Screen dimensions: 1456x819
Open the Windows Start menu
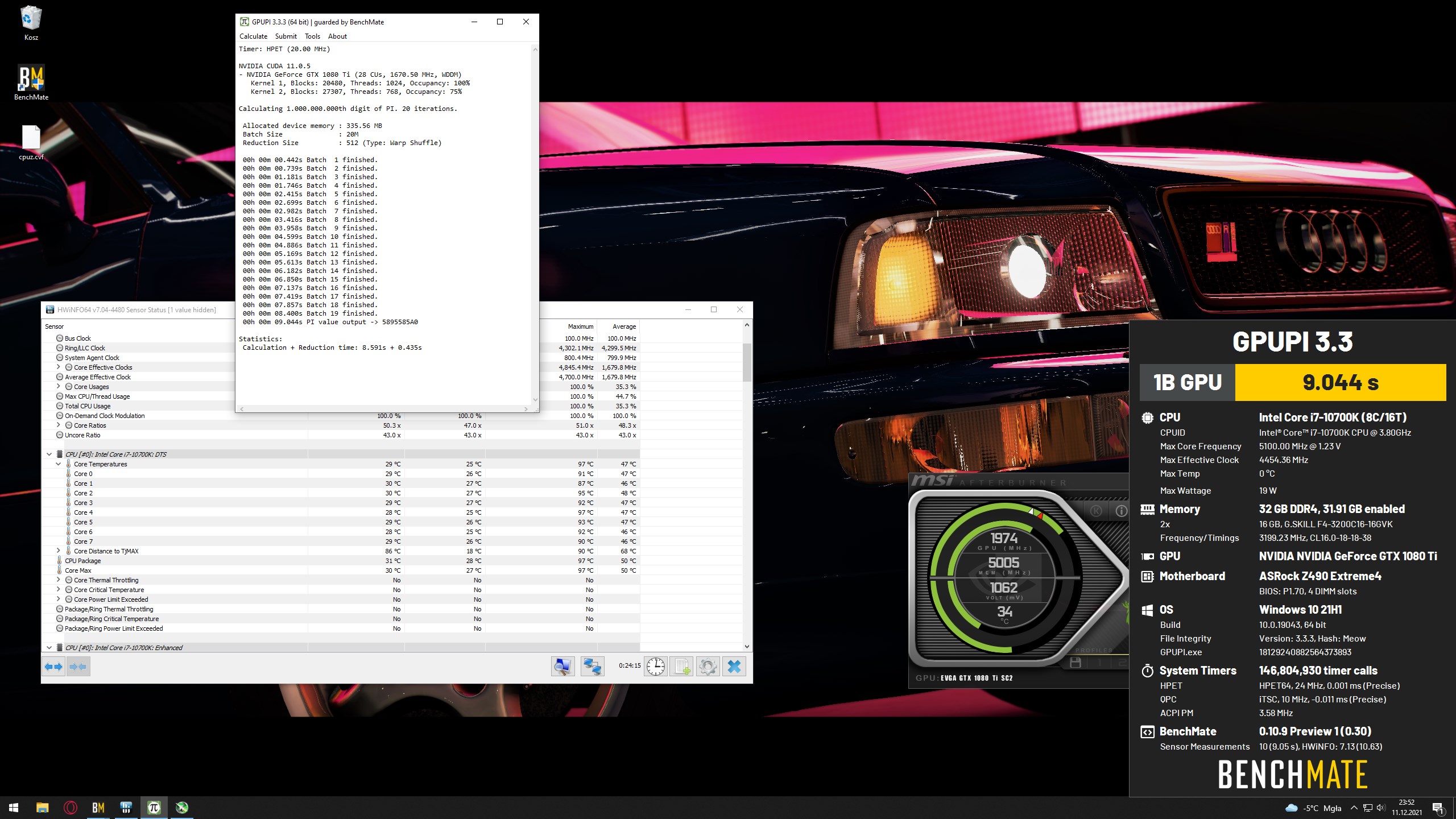tap(14, 808)
